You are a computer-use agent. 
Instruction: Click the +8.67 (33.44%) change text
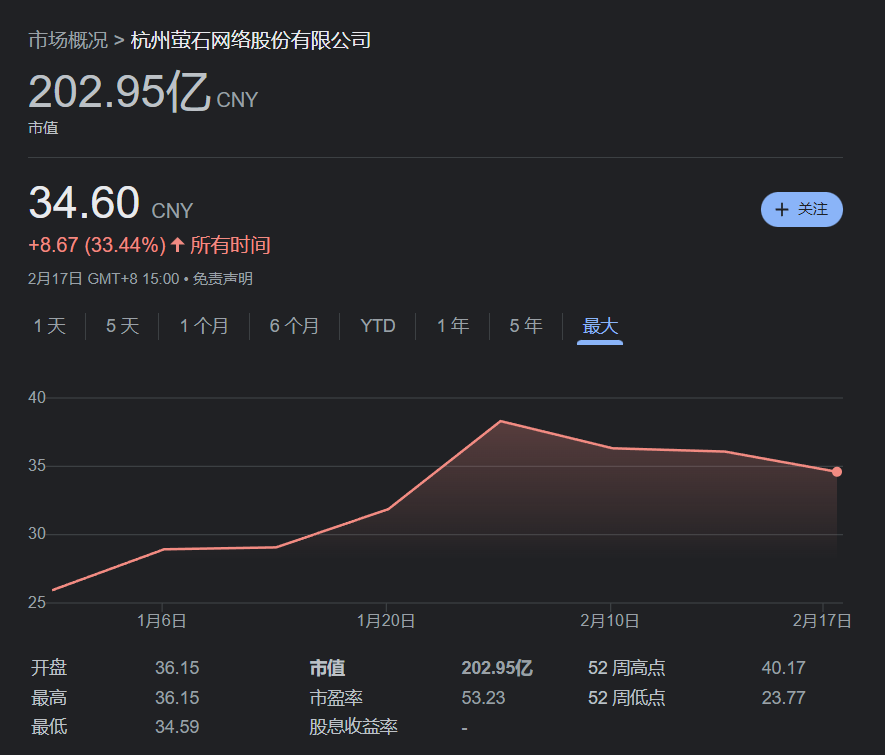97,245
